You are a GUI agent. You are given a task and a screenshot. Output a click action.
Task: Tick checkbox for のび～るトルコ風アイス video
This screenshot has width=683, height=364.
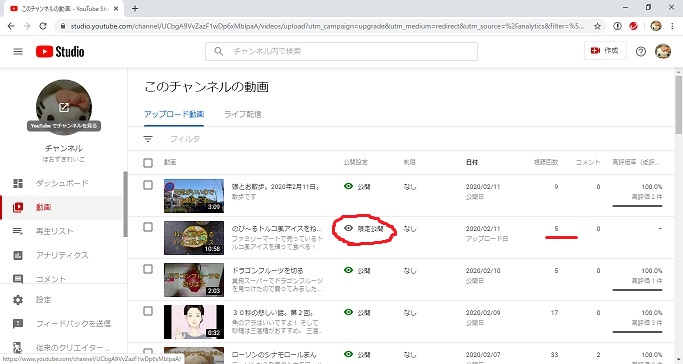click(x=148, y=227)
